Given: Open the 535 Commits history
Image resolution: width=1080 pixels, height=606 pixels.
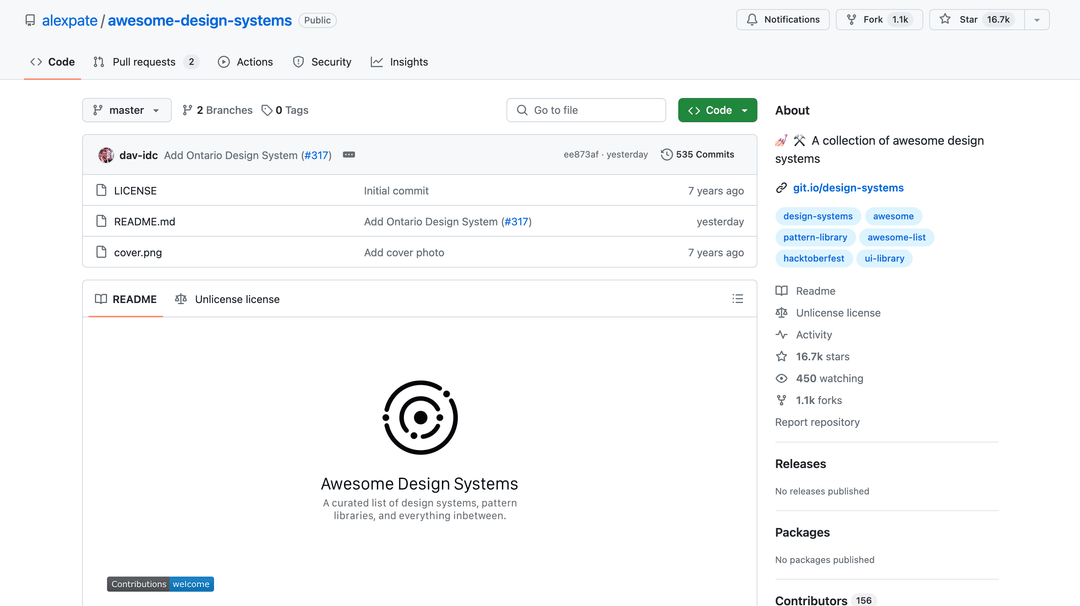Looking at the screenshot, I should pos(697,155).
